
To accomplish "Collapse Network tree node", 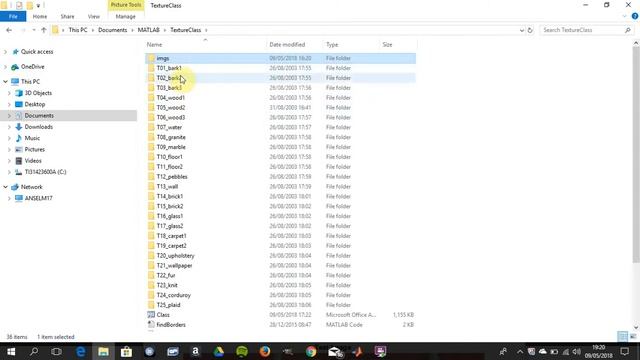I will [5, 187].
